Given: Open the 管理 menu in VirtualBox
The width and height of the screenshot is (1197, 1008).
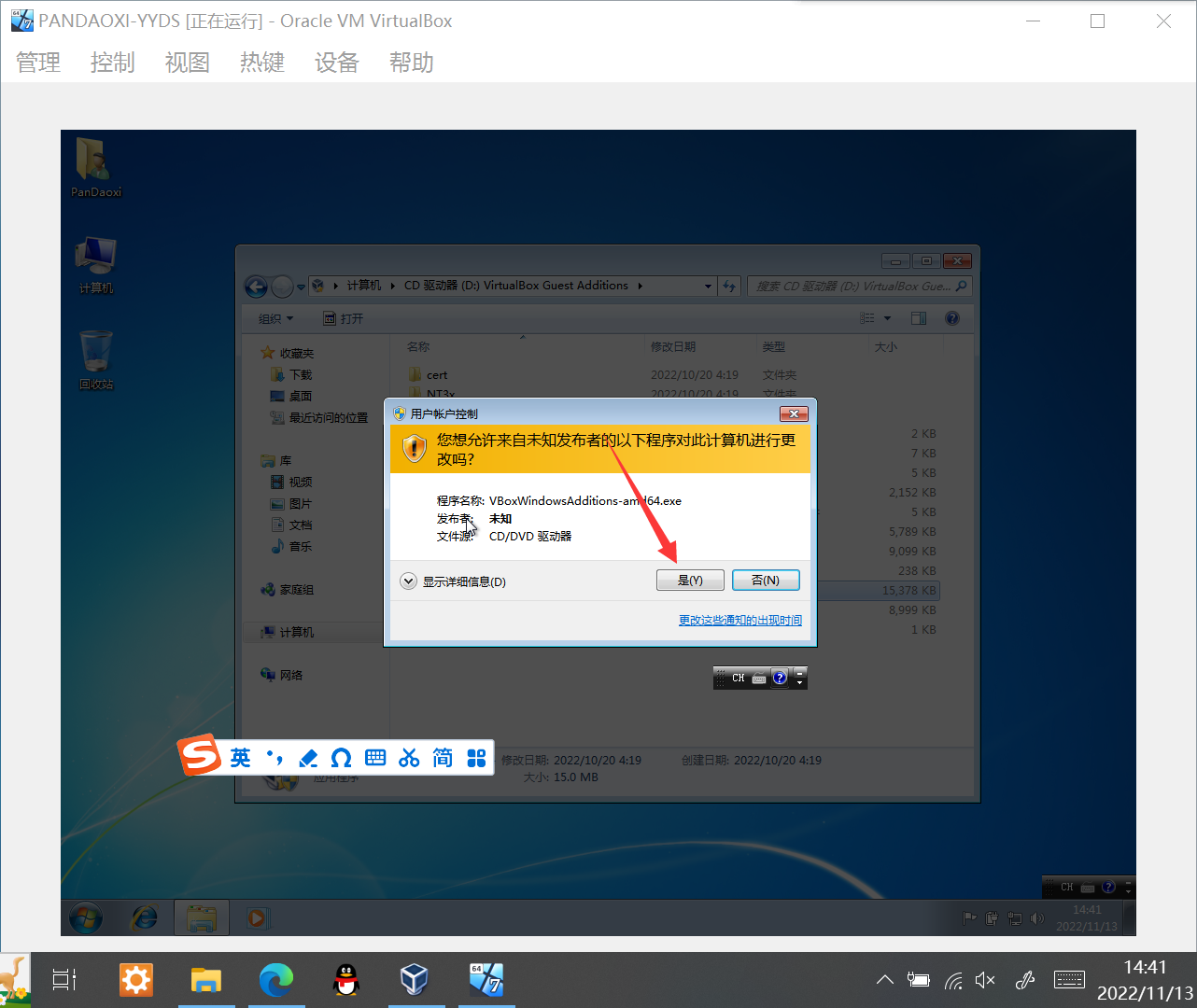Looking at the screenshot, I should [38, 63].
